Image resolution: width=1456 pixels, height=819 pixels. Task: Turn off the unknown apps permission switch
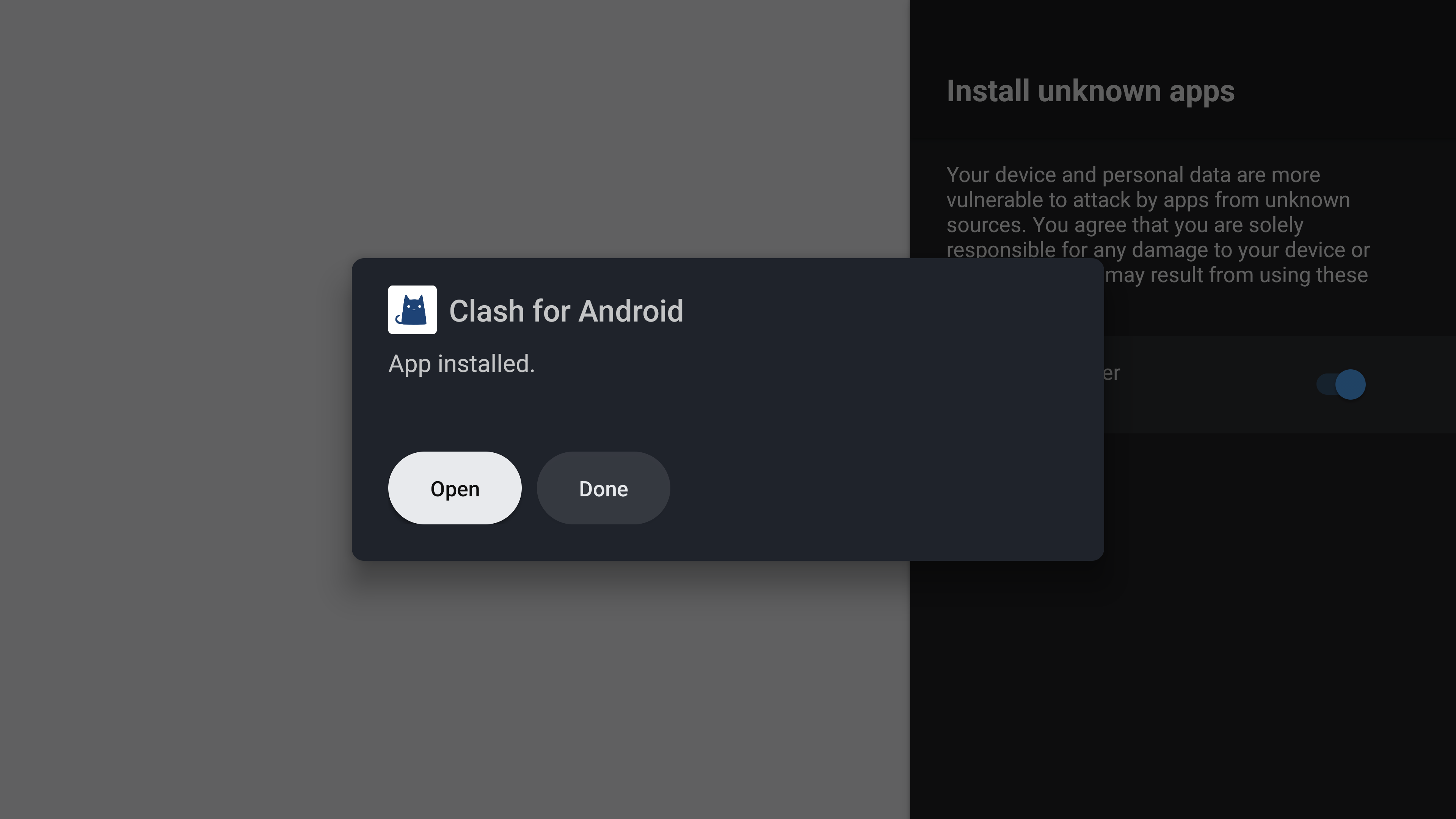1341,384
